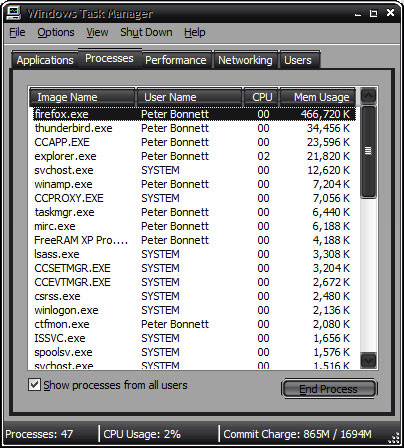Image resolution: width=404 pixels, height=448 pixels.
Task: Click Peter Bonnett in the winamp.exe row
Action: (175, 184)
